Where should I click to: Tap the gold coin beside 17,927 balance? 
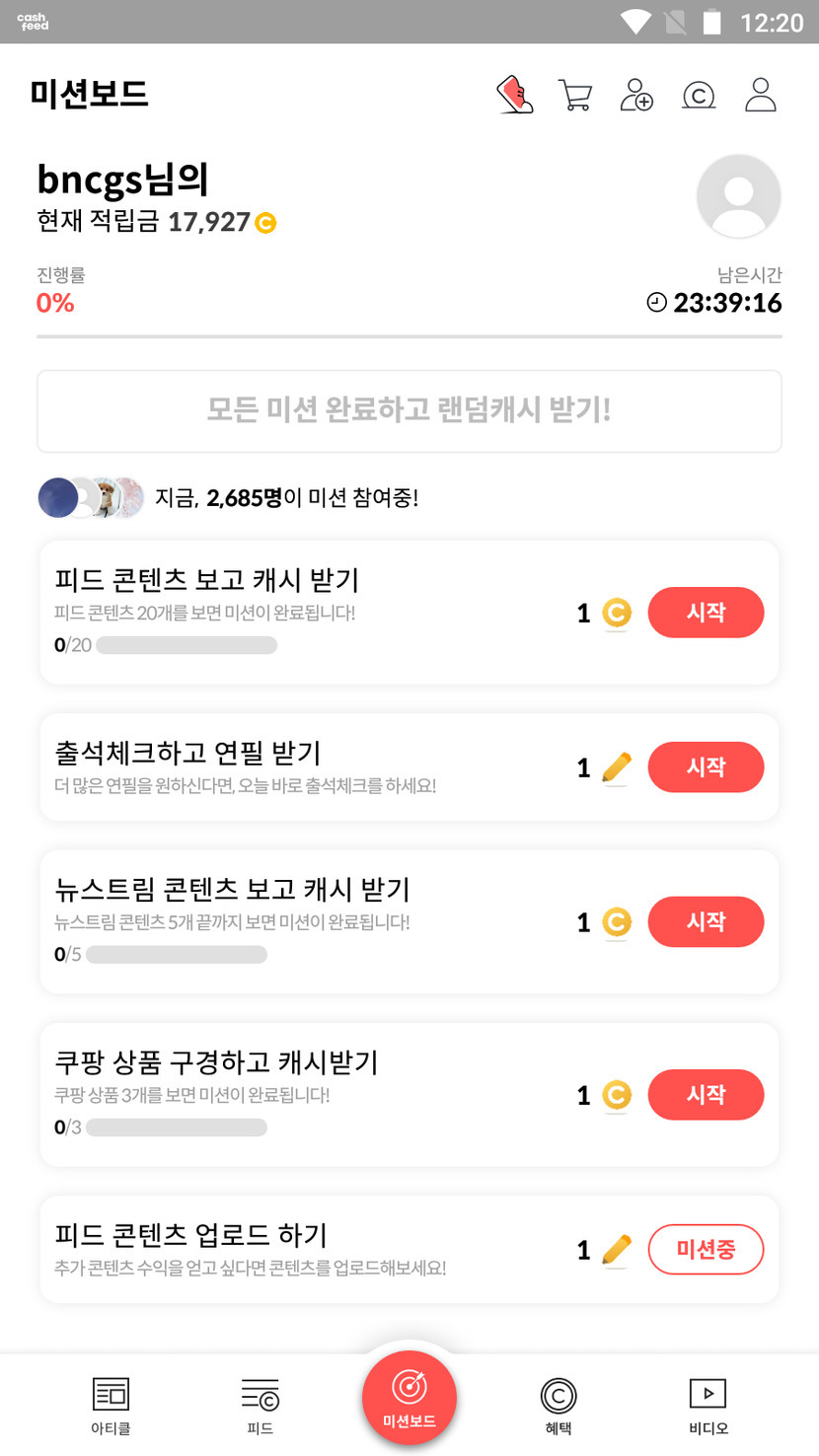[x=265, y=223]
